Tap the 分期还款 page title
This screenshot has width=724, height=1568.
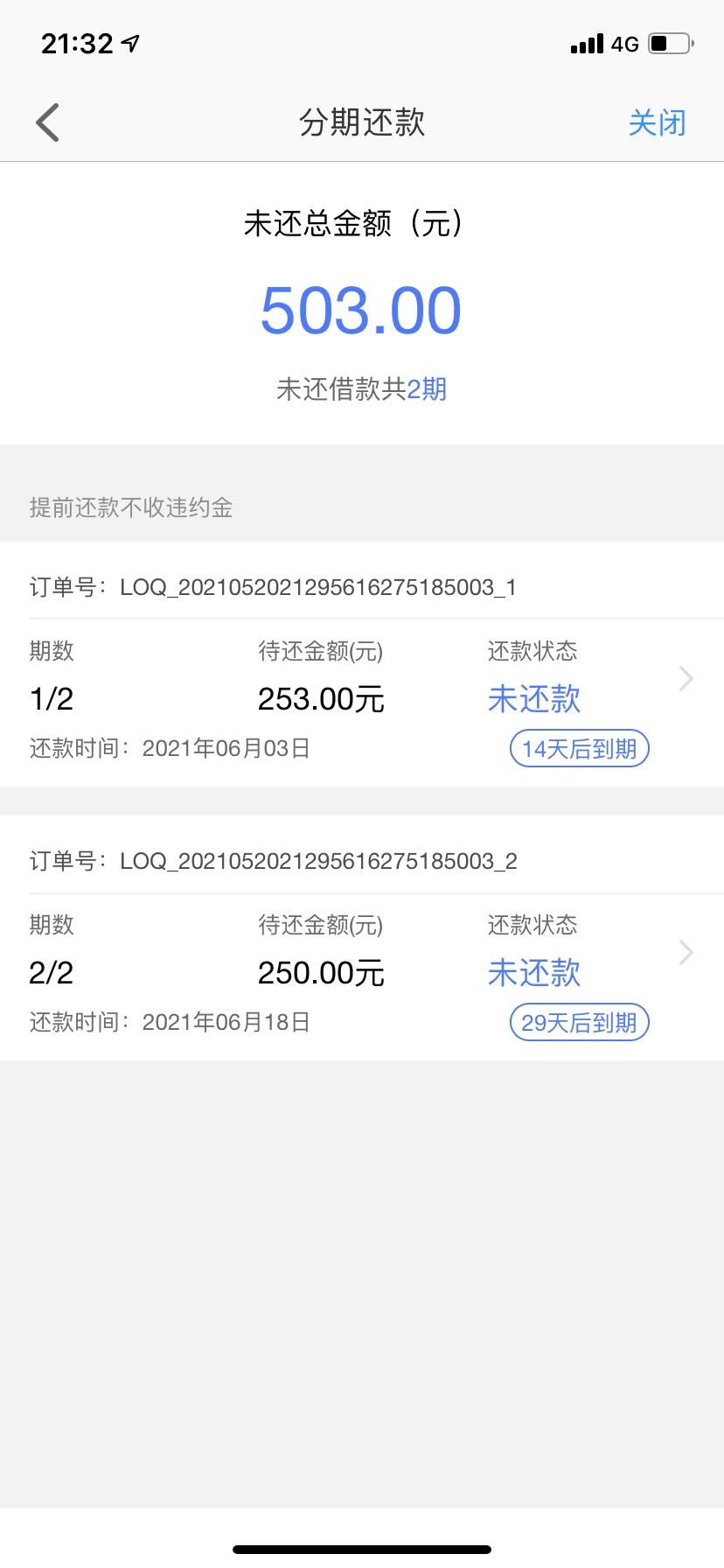pyautogui.click(x=362, y=122)
